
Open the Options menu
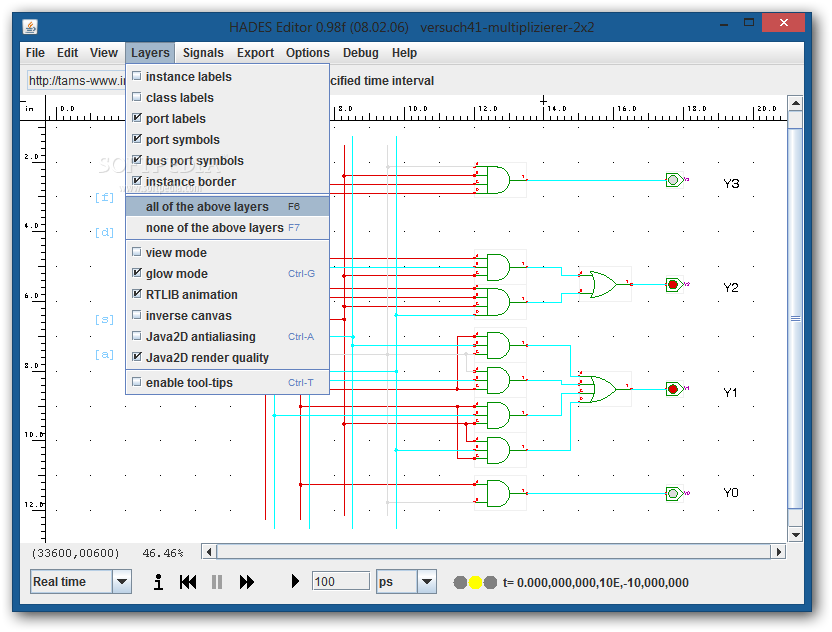(308, 53)
